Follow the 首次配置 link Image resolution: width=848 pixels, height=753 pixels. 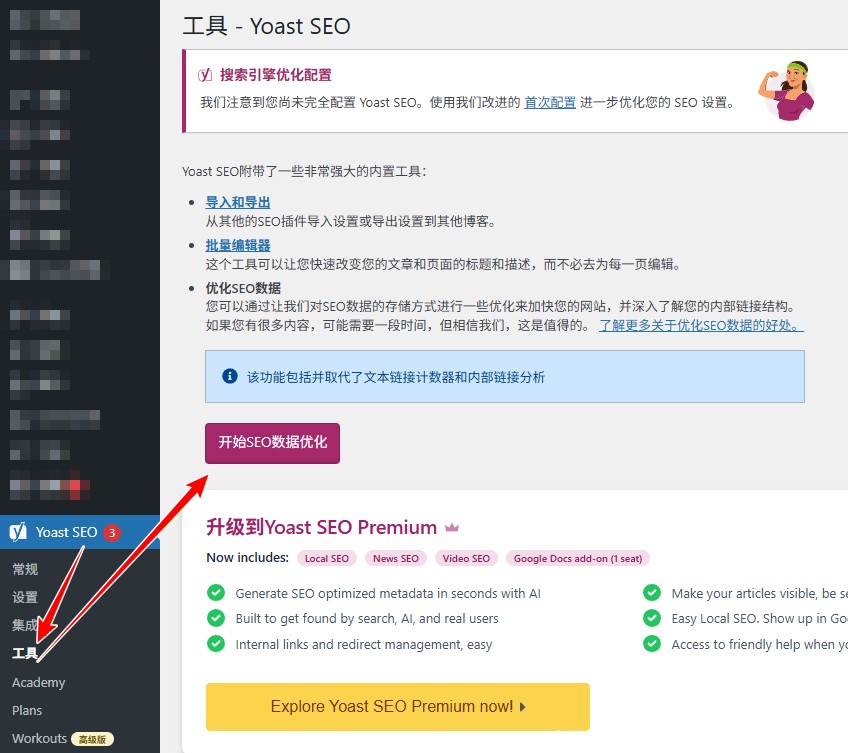tap(550, 102)
